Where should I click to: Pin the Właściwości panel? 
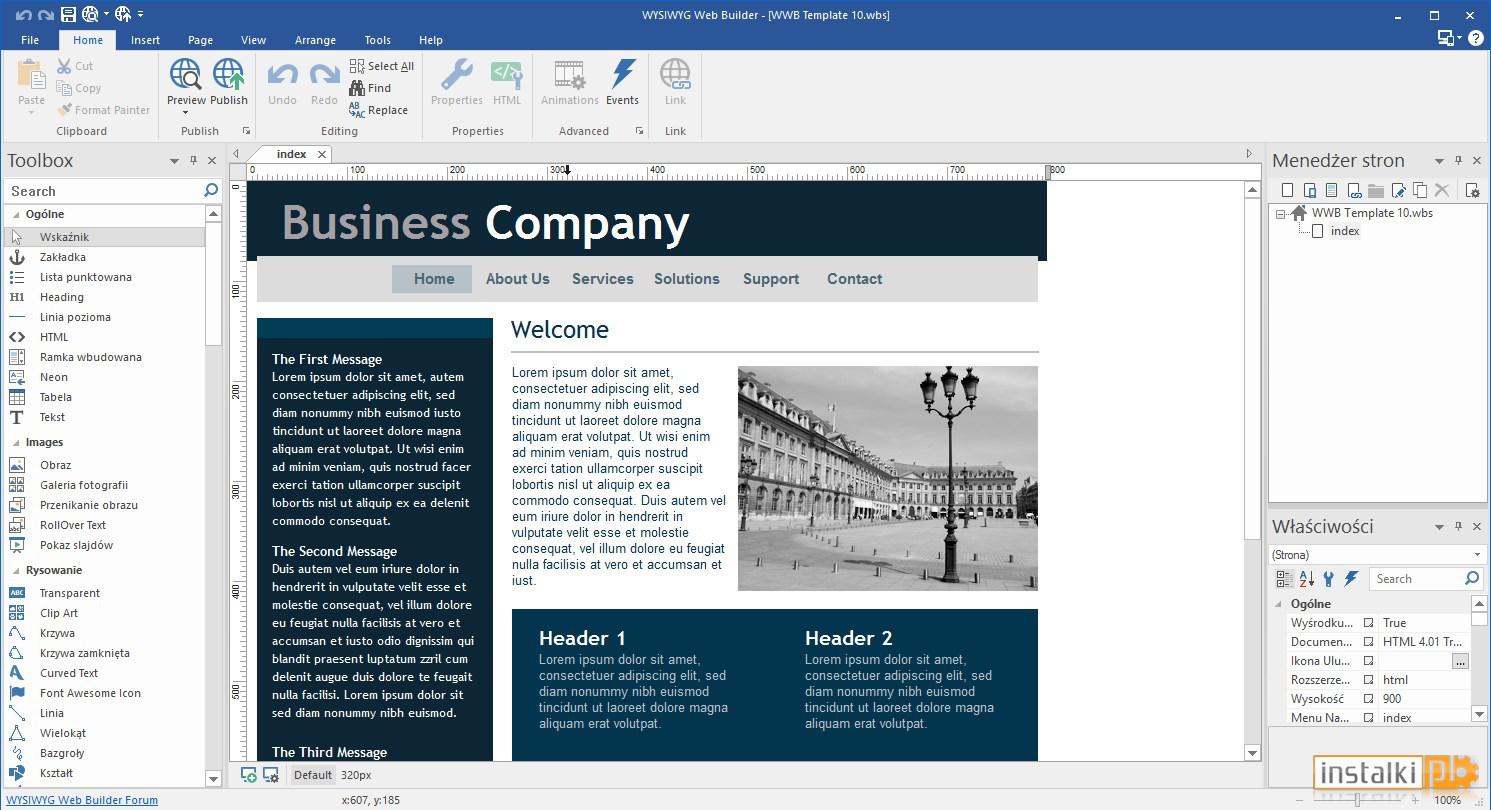click(x=1458, y=526)
